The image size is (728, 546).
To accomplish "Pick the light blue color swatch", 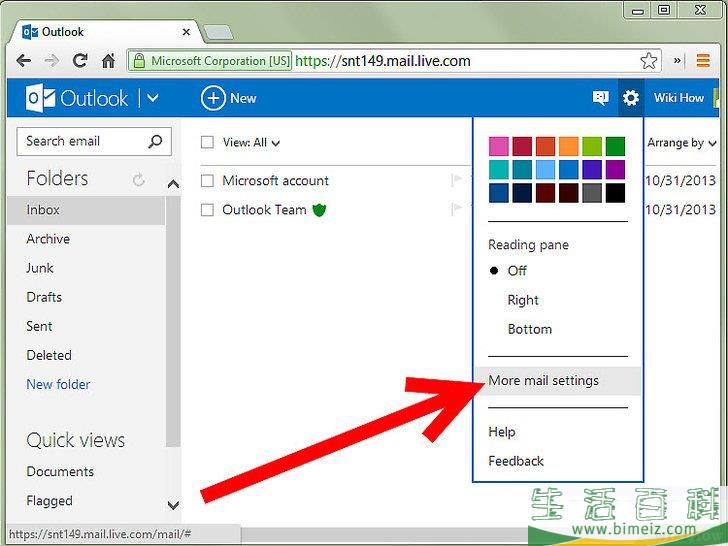I will (x=546, y=169).
